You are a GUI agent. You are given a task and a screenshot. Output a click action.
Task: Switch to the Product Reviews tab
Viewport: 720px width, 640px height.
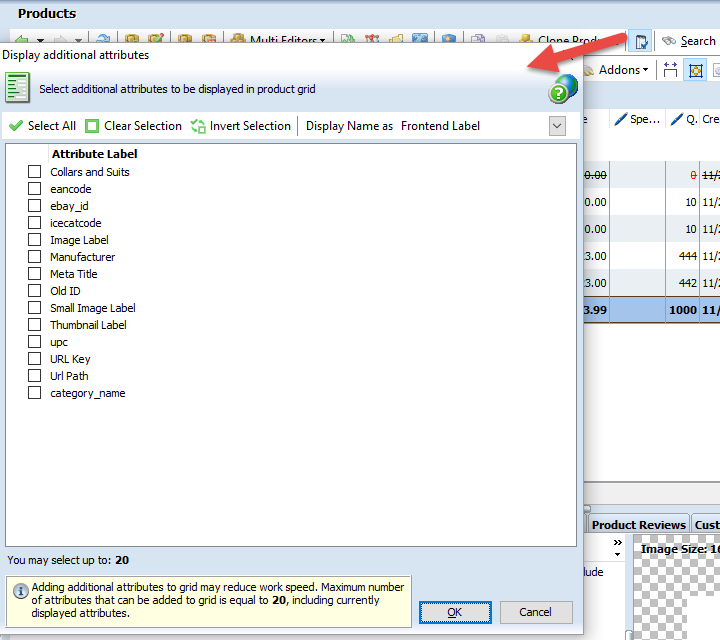pos(638,525)
